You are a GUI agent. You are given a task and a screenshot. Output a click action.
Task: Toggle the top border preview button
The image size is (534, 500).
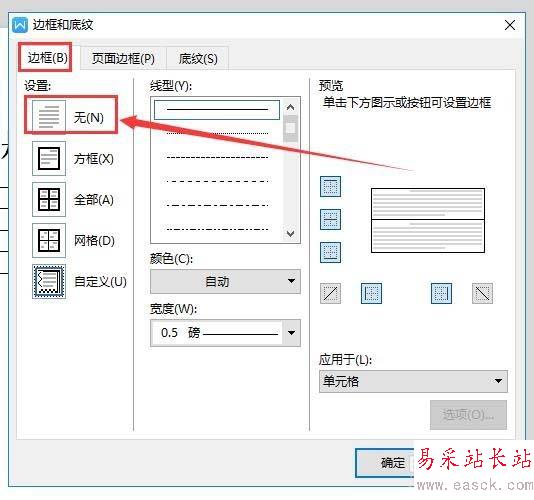[330, 186]
